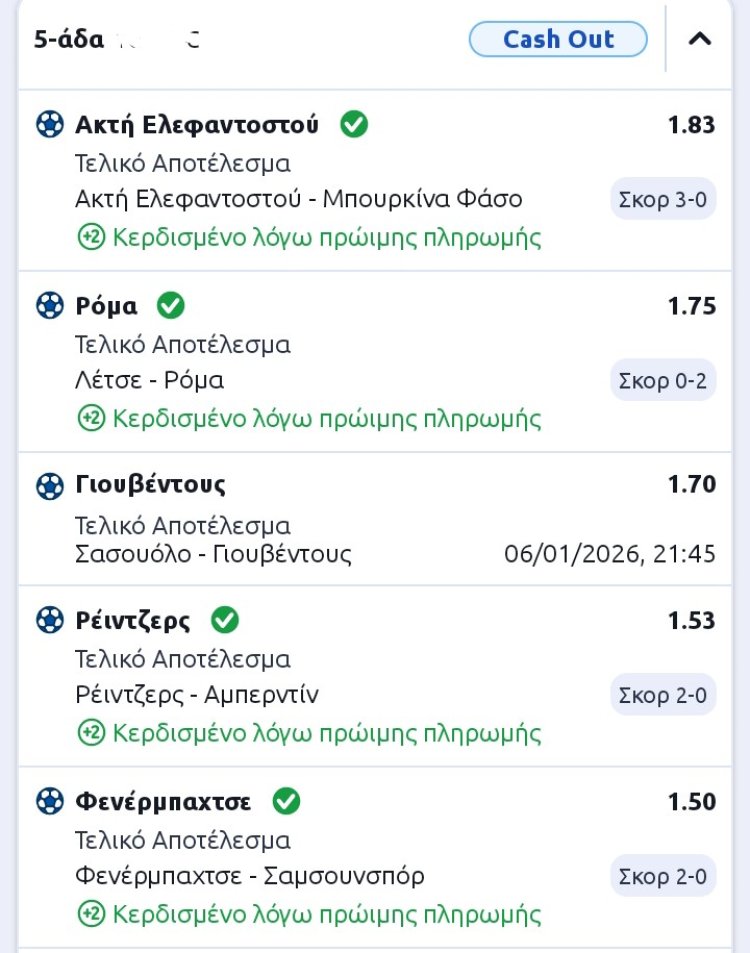Image resolution: width=750 pixels, height=953 pixels.
Task: Click the Ρέιντζερς match Σκορ 2-0 badge
Action: point(663,695)
